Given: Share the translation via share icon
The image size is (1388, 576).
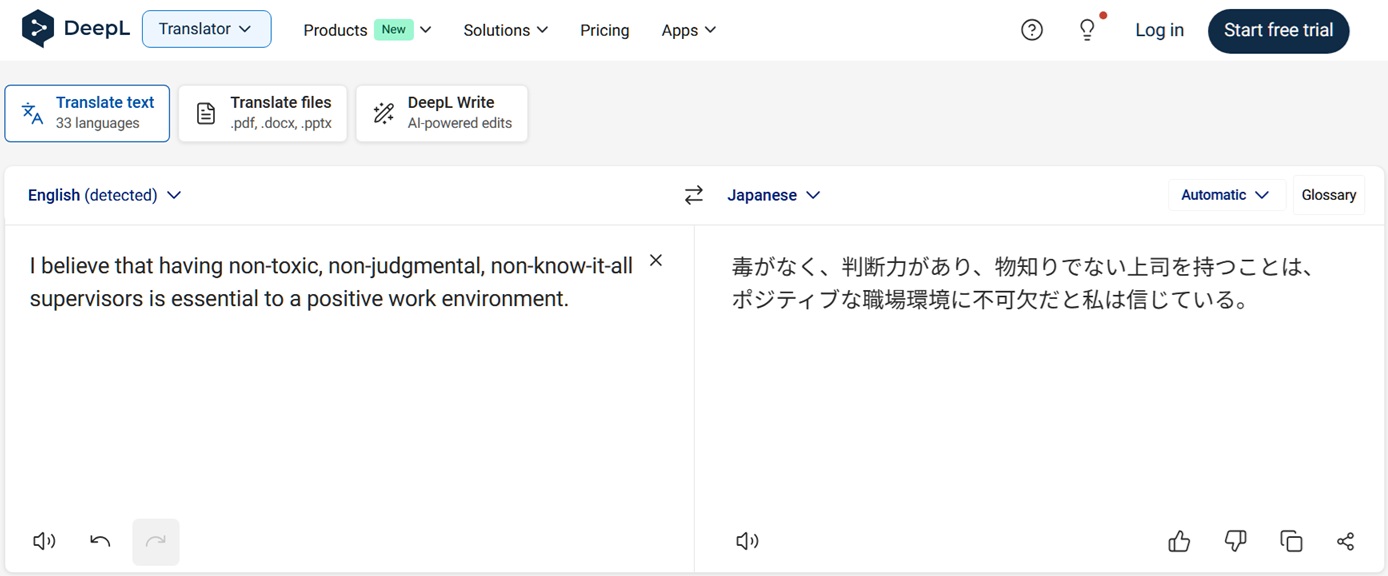Looking at the screenshot, I should (x=1345, y=541).
